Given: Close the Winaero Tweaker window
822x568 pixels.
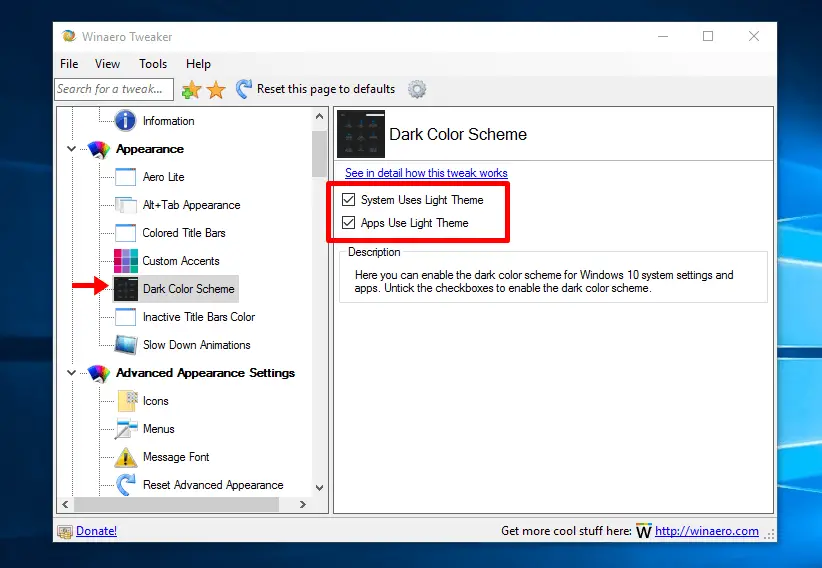Looking at the screenshot, I should (x=754, y=36).
